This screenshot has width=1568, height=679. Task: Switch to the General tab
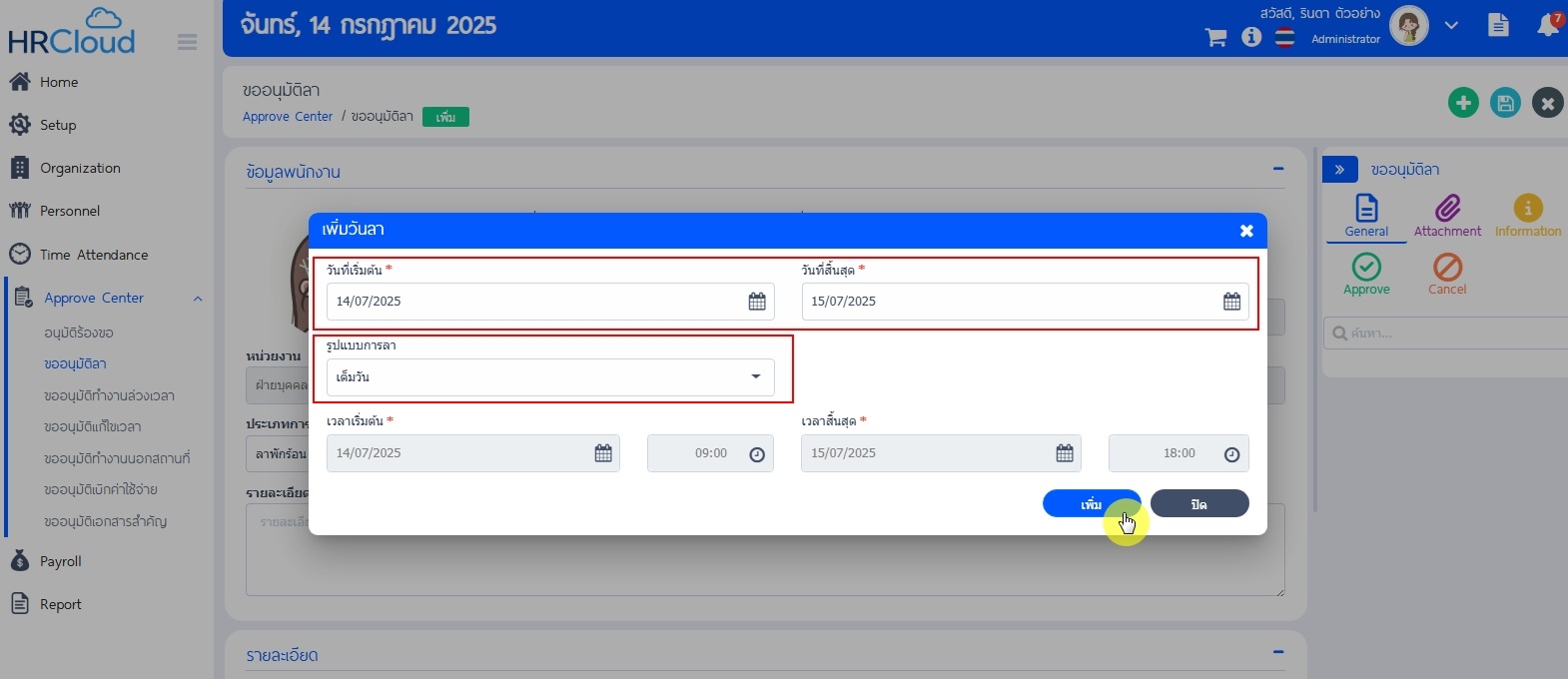point(1366,216)
